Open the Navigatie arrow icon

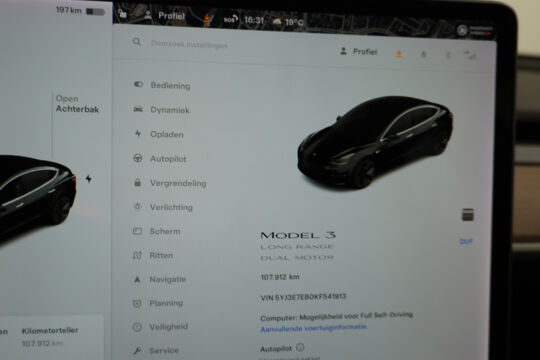point(137,279)
